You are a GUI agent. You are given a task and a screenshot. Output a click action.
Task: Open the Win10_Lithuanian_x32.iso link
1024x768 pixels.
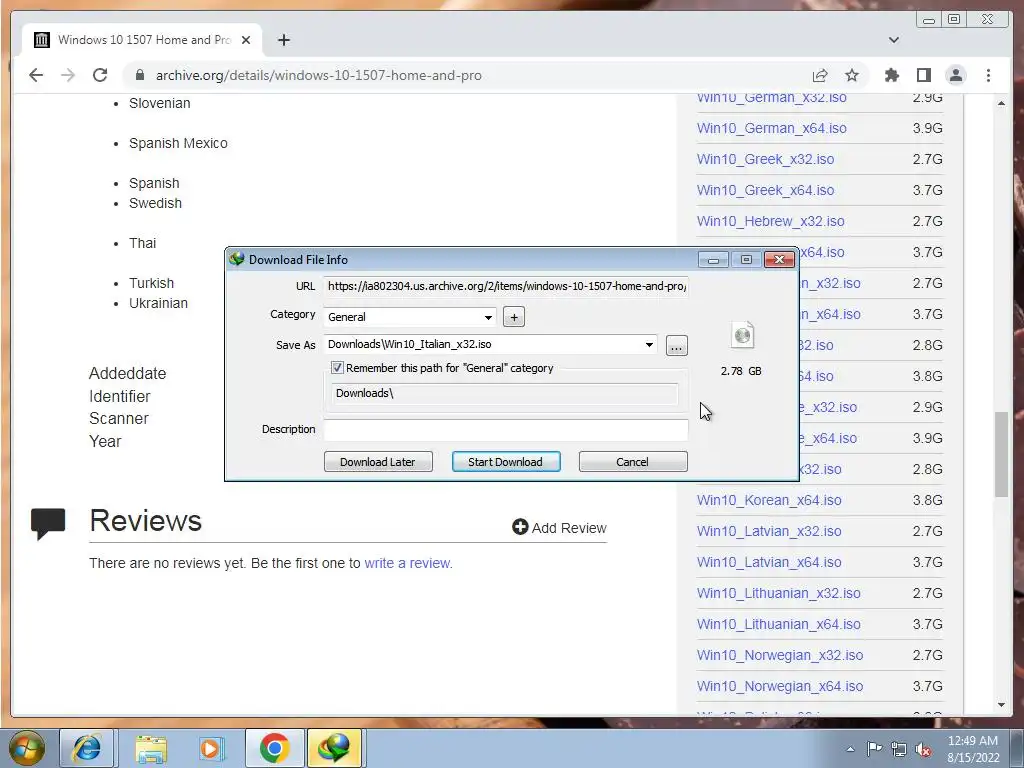778,593
